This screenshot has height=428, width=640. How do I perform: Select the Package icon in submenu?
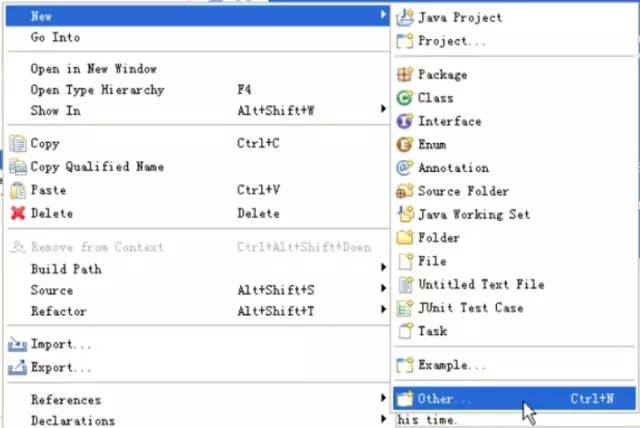tap(405, 75)
